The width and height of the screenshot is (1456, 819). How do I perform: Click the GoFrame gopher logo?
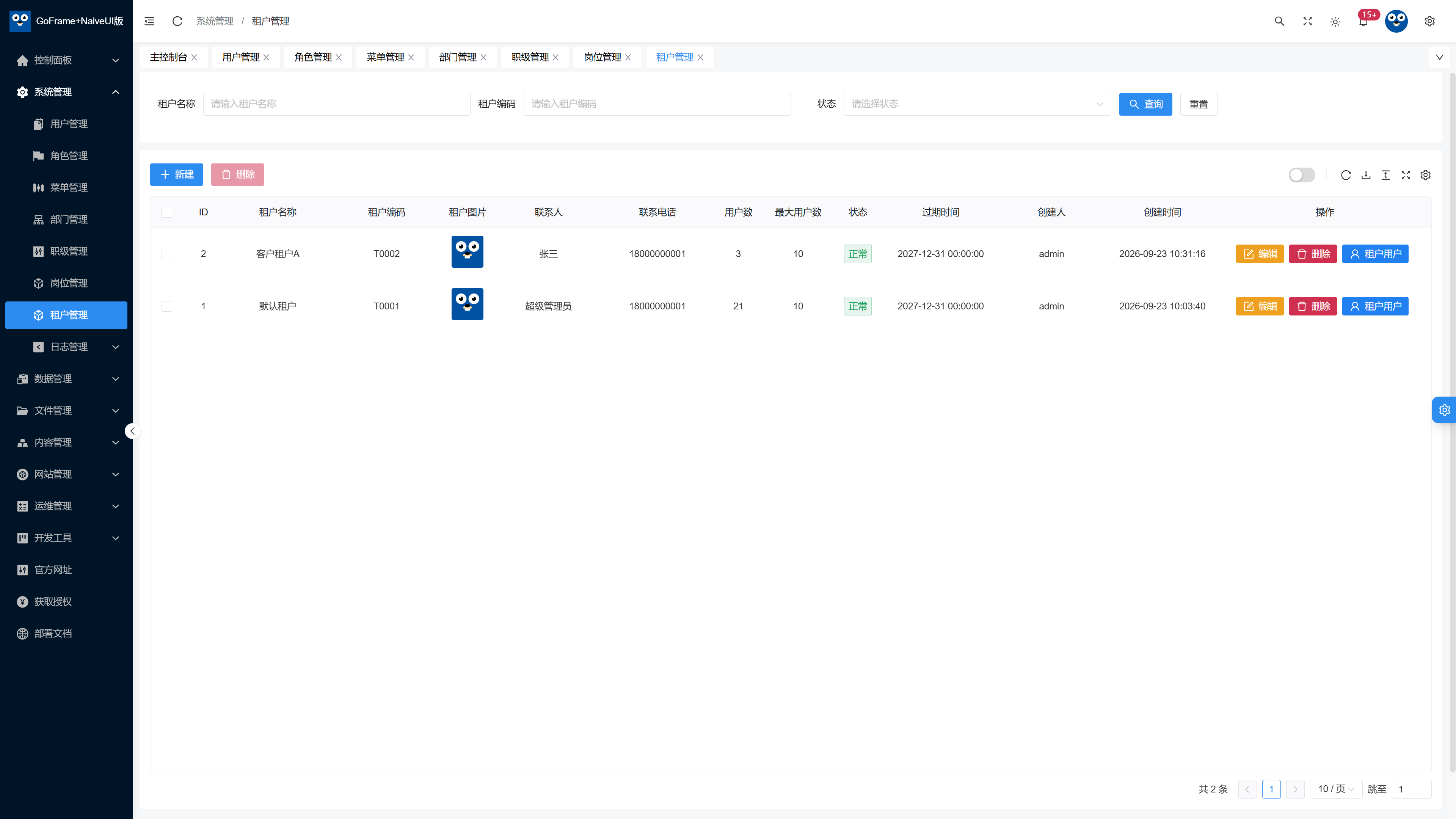click(20, 21)
